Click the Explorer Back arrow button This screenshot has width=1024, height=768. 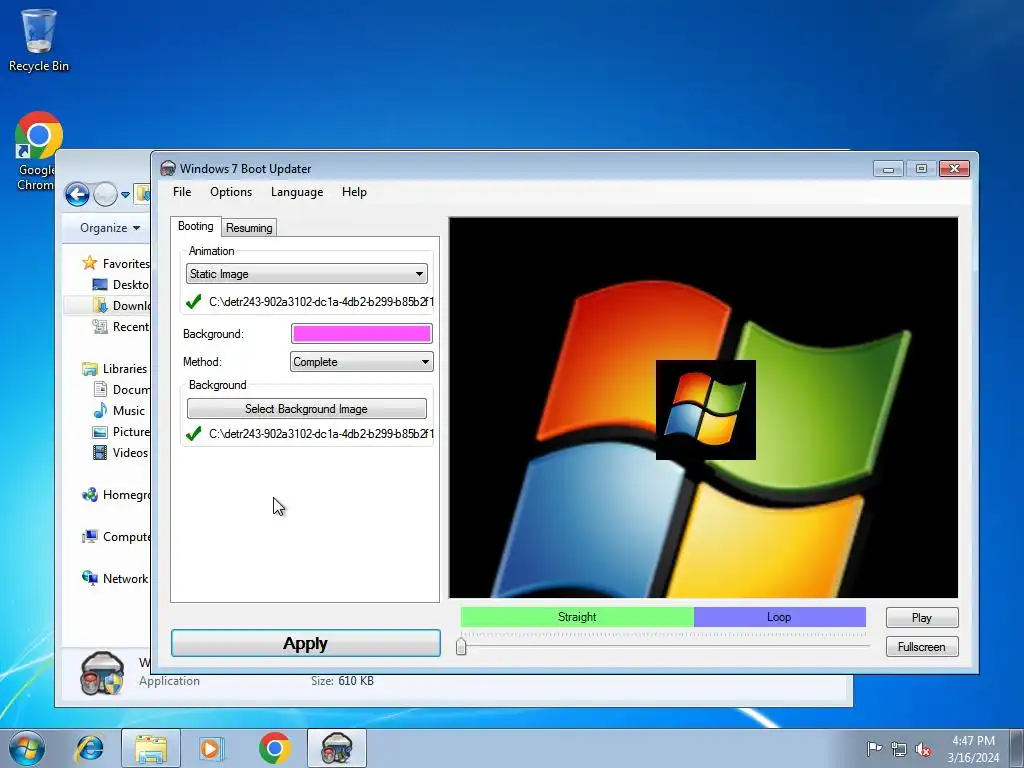coord(77,194)
